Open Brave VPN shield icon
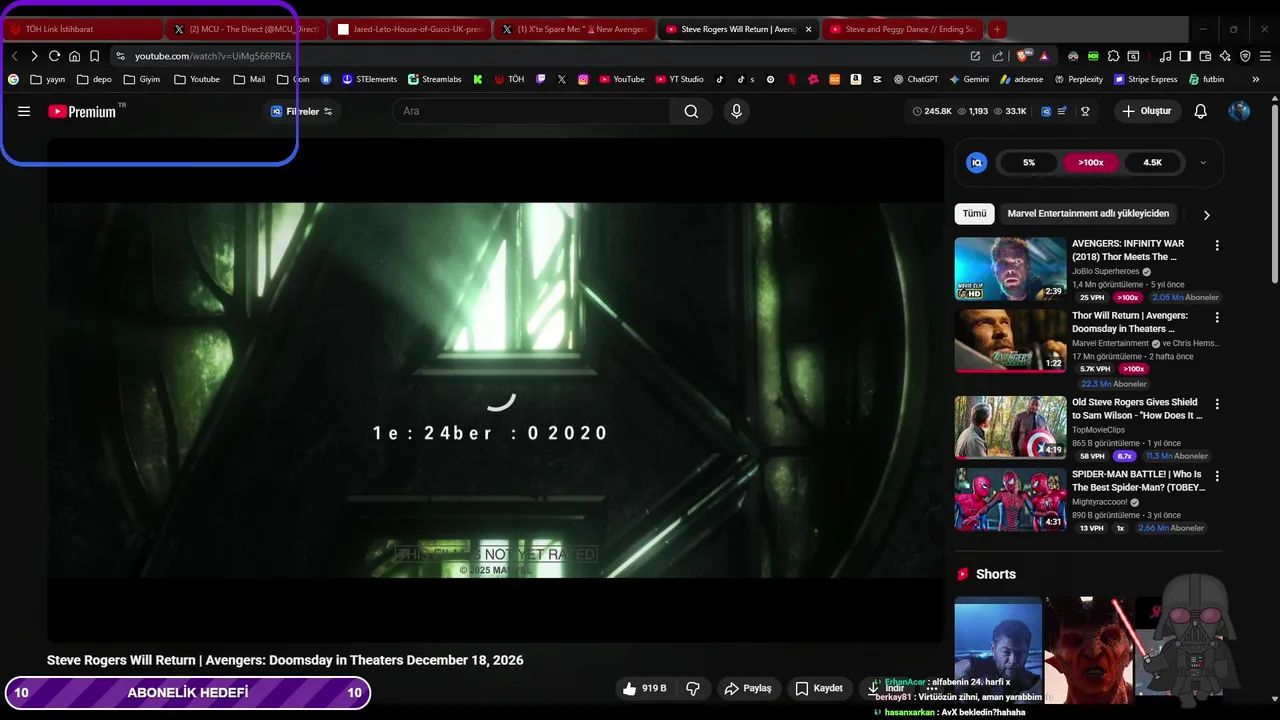 pyautogui.click(x=1245, y=56)
